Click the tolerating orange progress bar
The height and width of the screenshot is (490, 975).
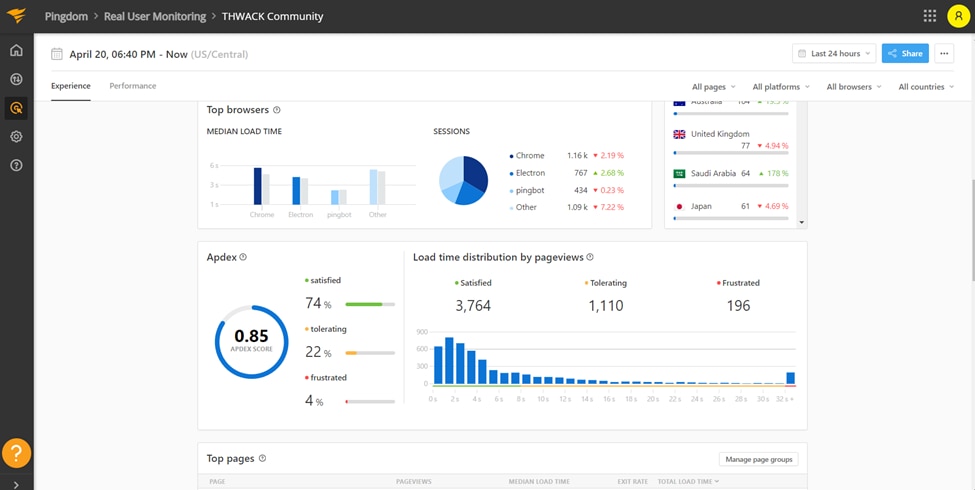coord(370,353)
